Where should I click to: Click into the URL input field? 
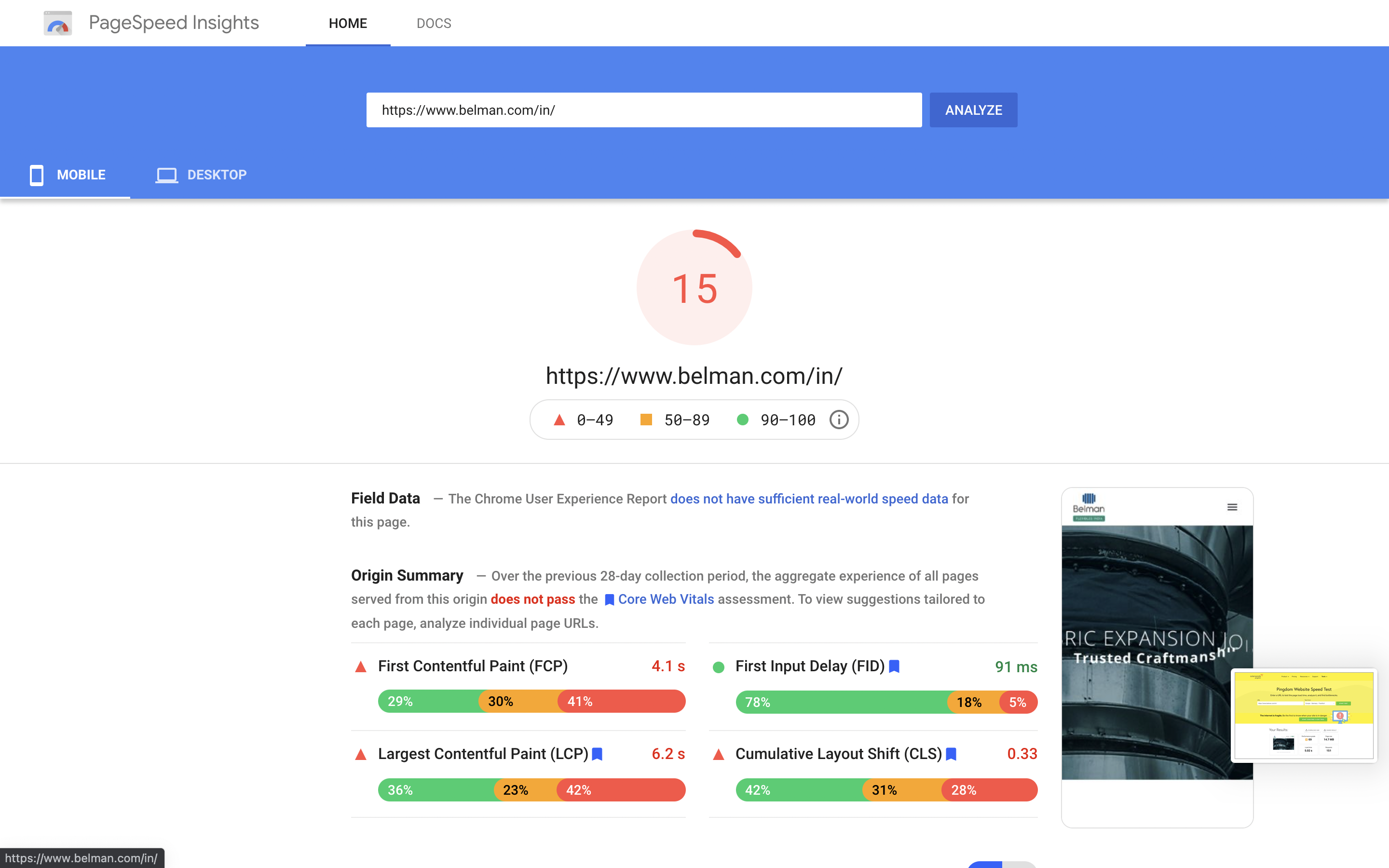pos(643,109)
